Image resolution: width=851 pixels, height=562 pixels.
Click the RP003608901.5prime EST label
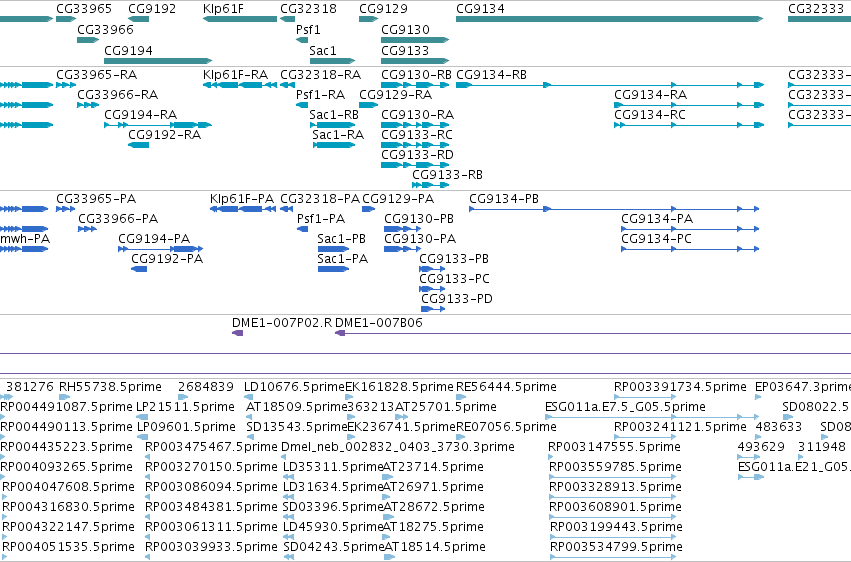point(615,507)
